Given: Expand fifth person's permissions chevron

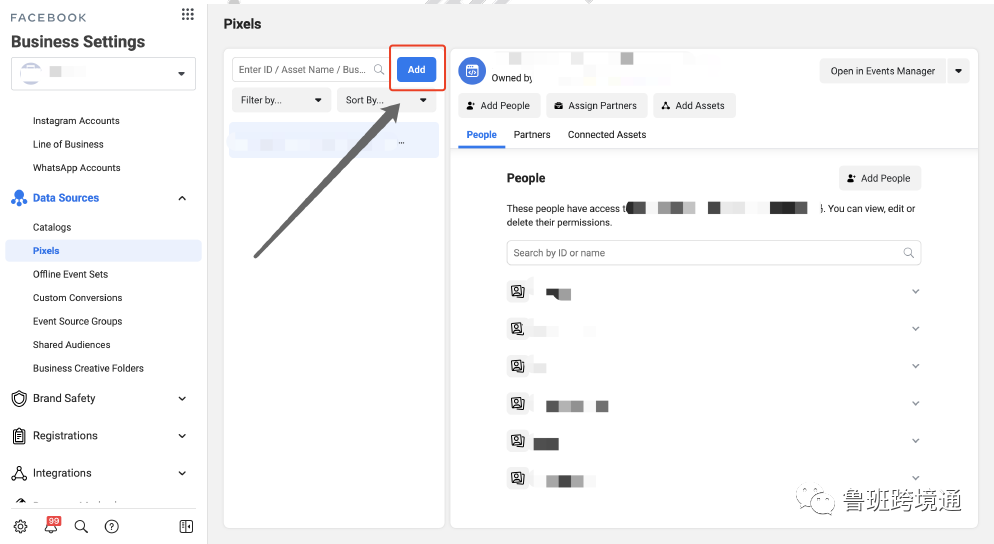Looking at the screenshot, I should pyautogui.click(x=915, y=441).
